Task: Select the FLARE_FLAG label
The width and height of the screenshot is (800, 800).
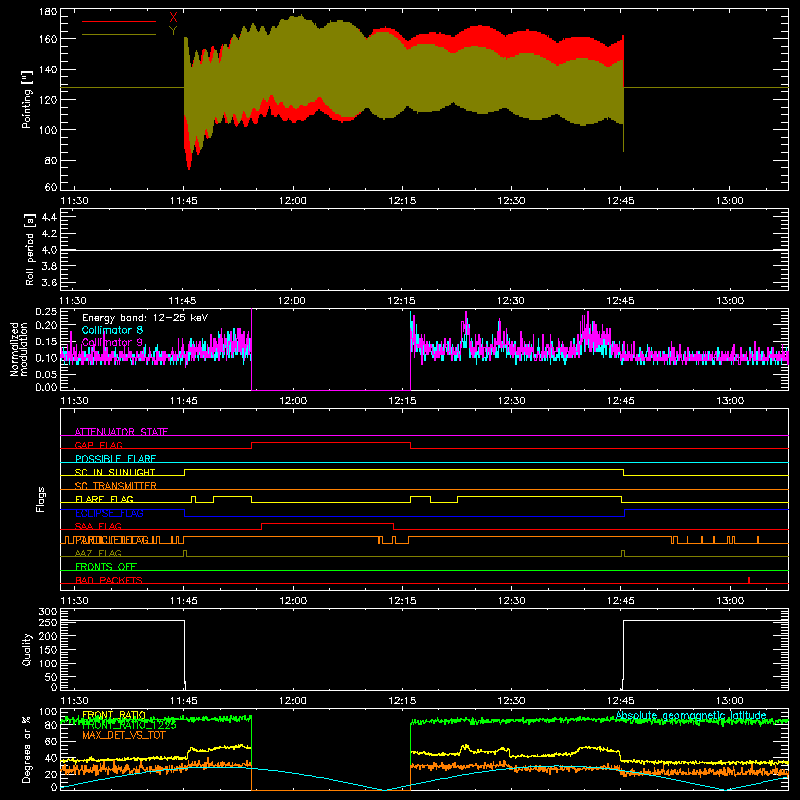Action: pyautogui.click(x=104, y=499)
